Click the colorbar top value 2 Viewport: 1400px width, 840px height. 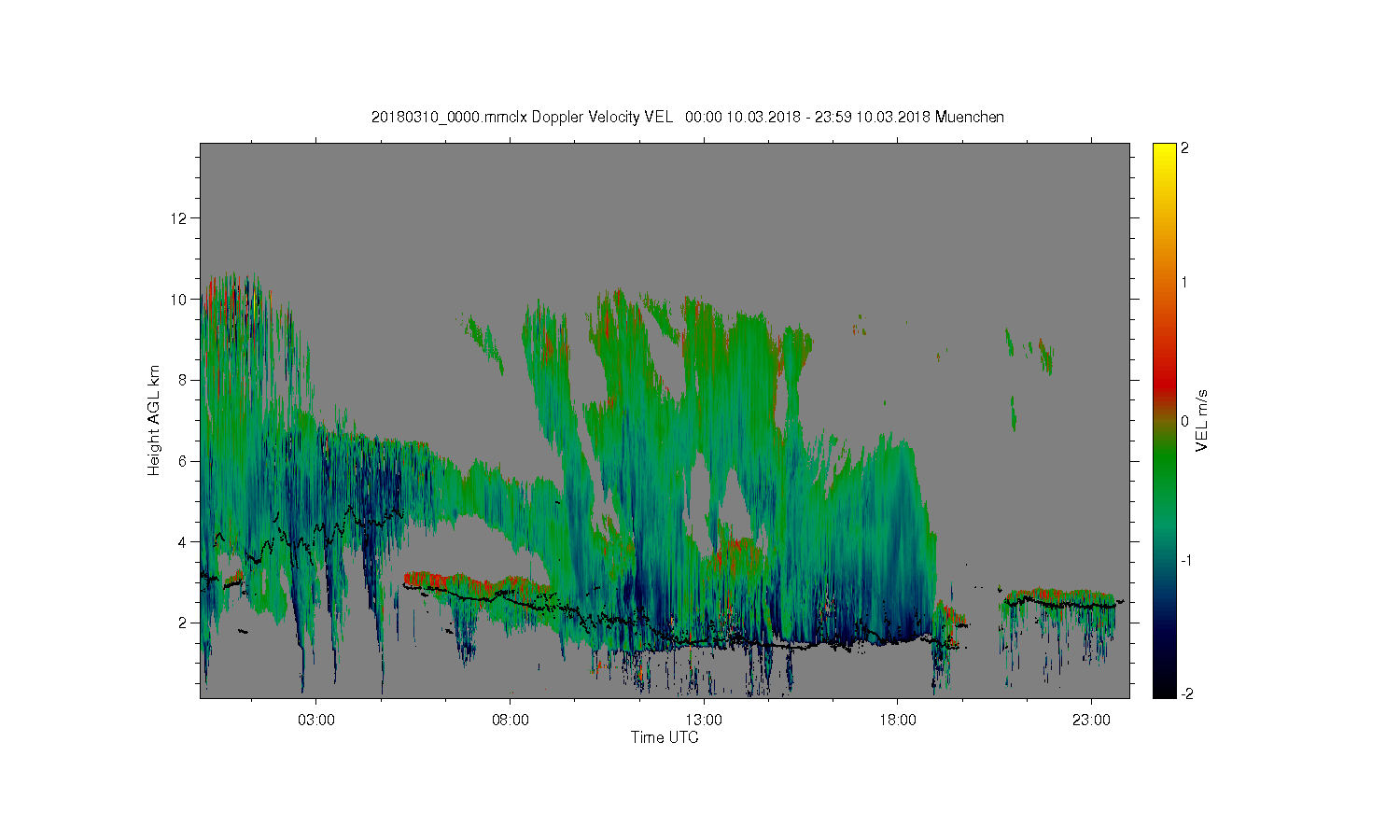(x=1185, y=149)
